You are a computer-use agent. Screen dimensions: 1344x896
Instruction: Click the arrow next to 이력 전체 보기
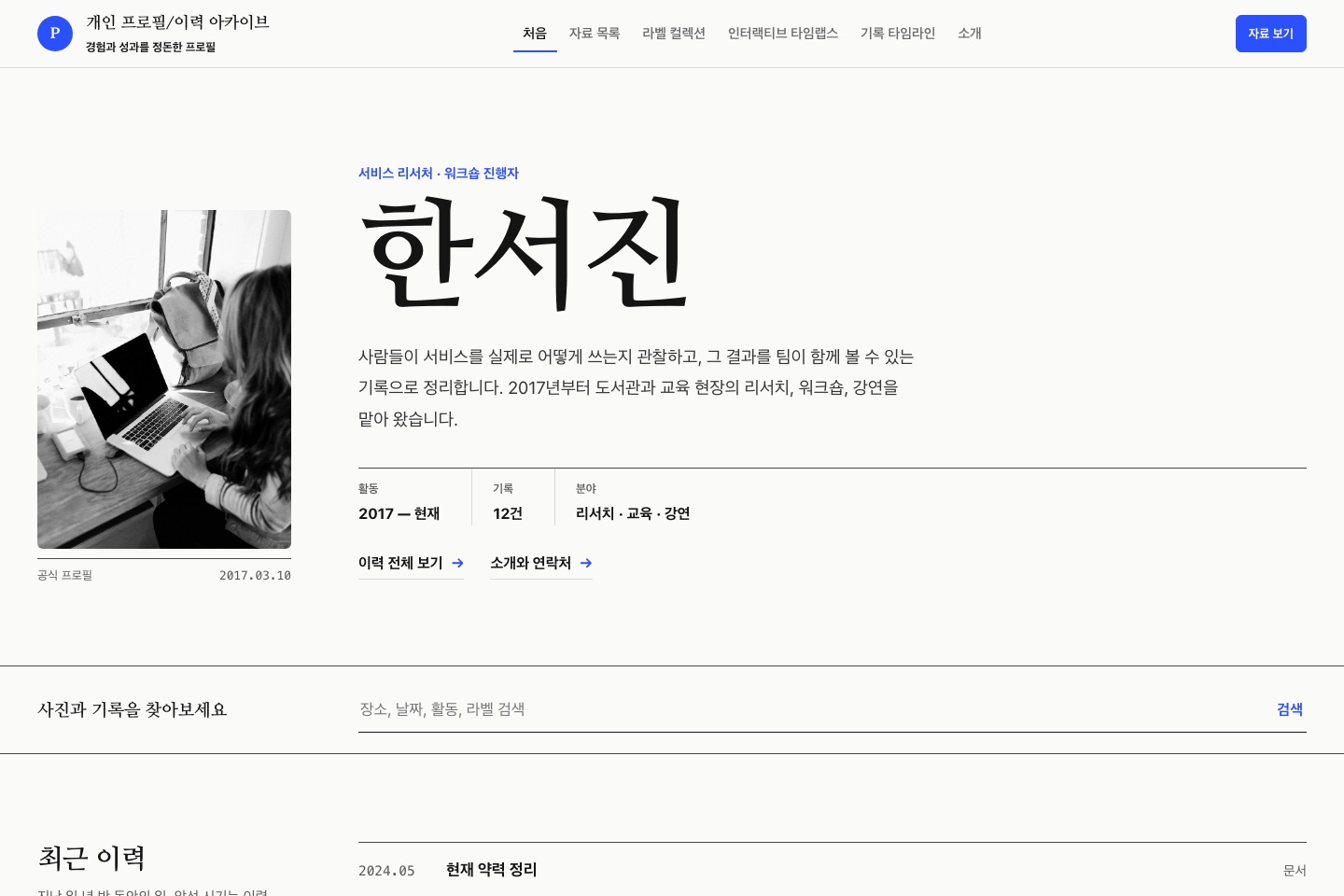[457, 563]
